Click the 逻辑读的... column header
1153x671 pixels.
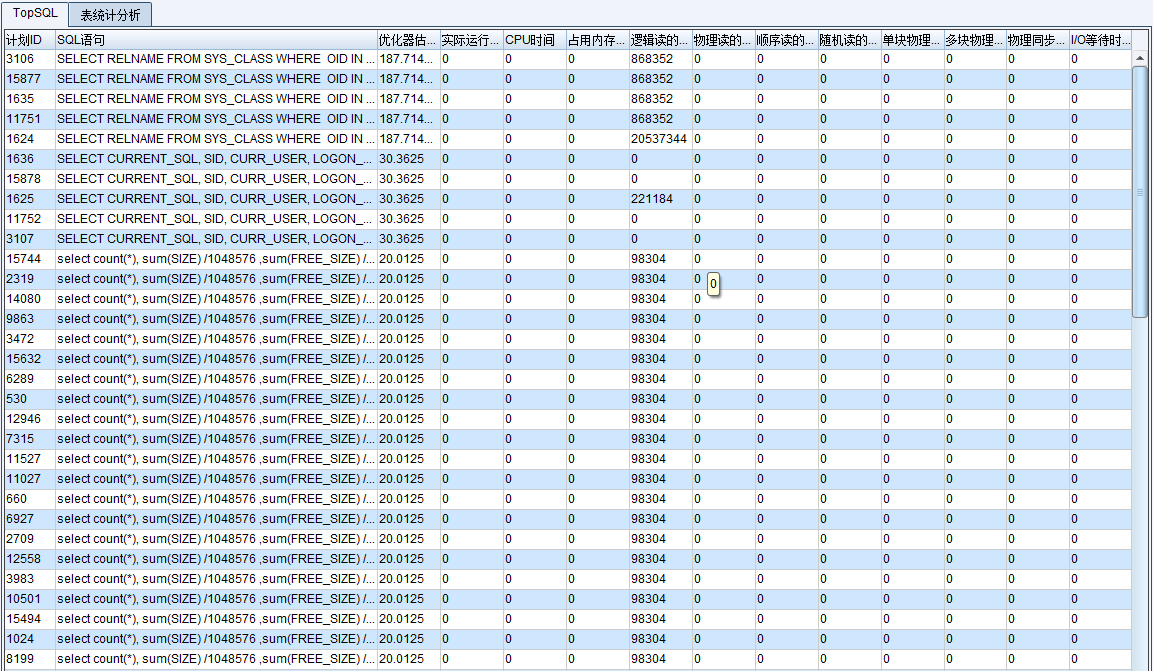[659, 40]
